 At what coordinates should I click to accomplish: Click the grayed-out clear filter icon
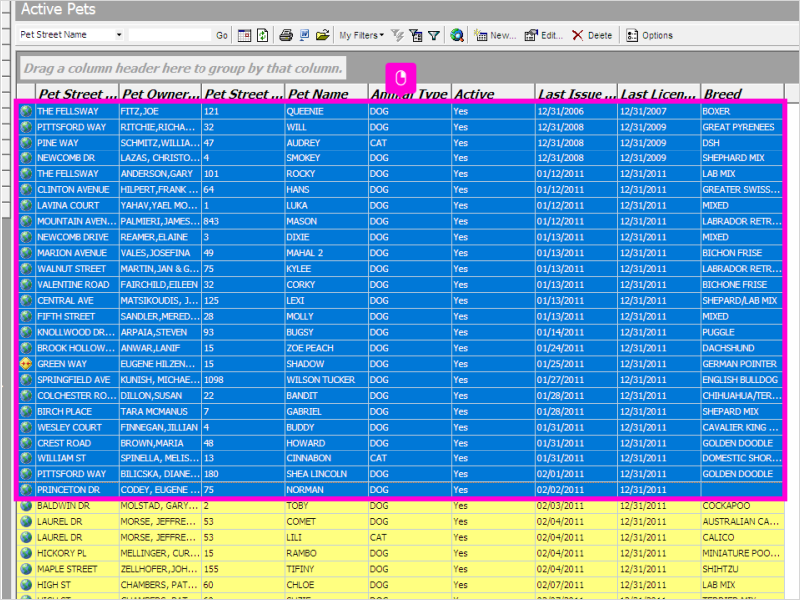(397, 35)
